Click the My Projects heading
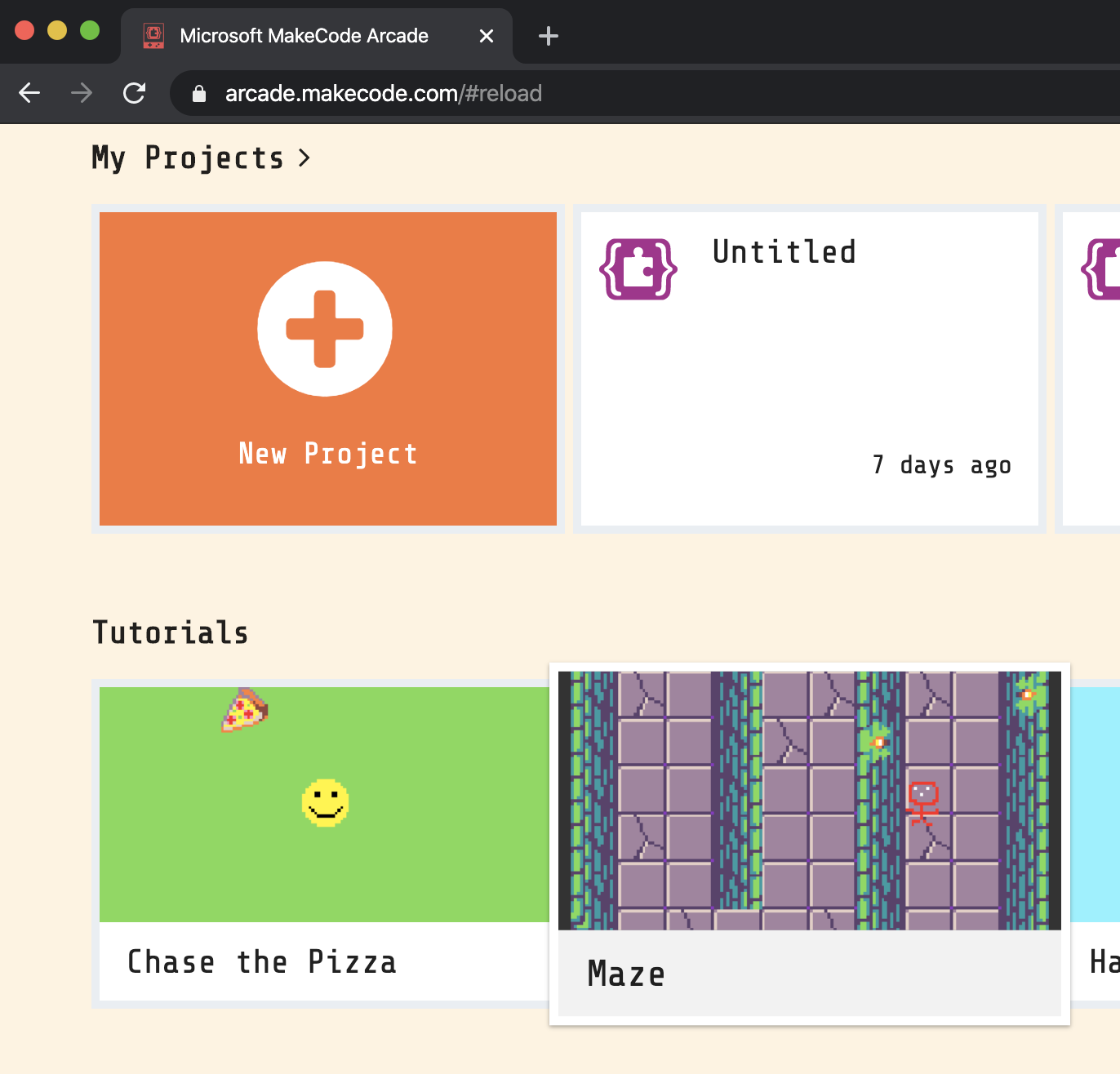The image size is (1120, 1074). (186, 158)
